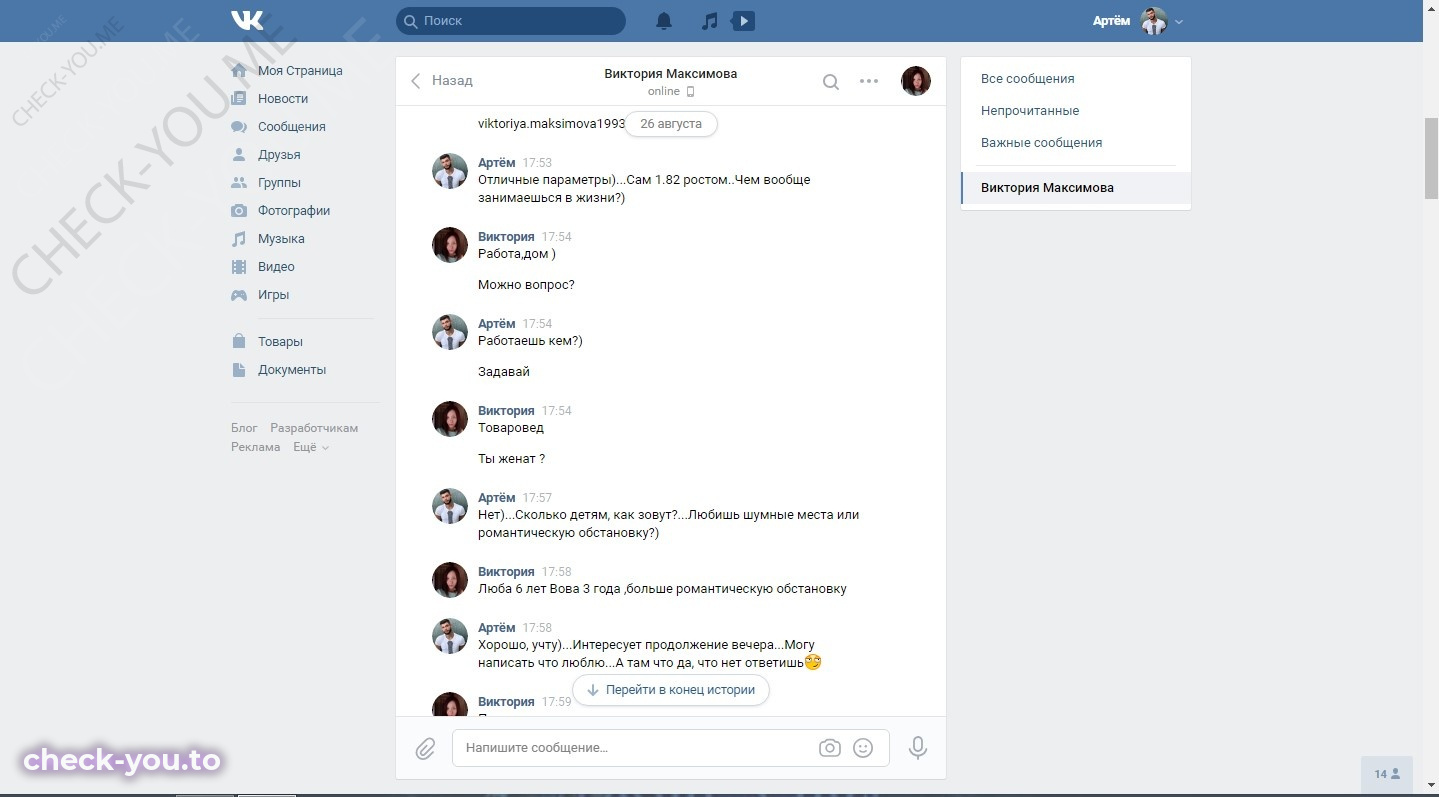Viewport: 1439px width, 797px height.
Task: Click the camera icon beside Фотографии
Action: pyautogui.click(x=239, y=211)
